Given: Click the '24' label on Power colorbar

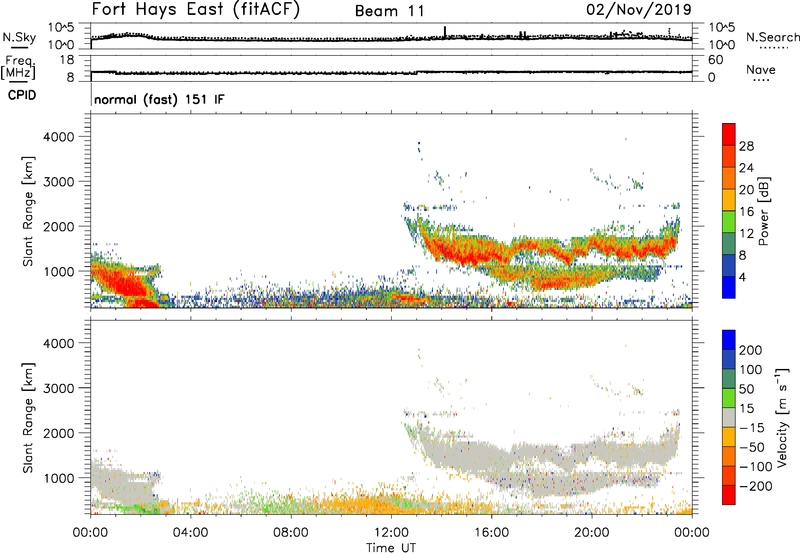Looking at the screenshot, I should (x=746, y=168).
